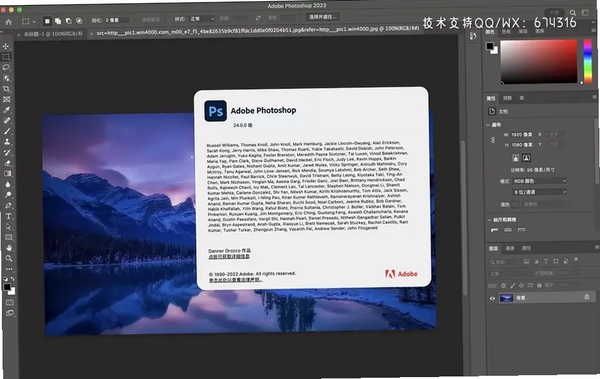Toggle landscape canvas orientation button
The image size is (600, 379).
(527, 158)
